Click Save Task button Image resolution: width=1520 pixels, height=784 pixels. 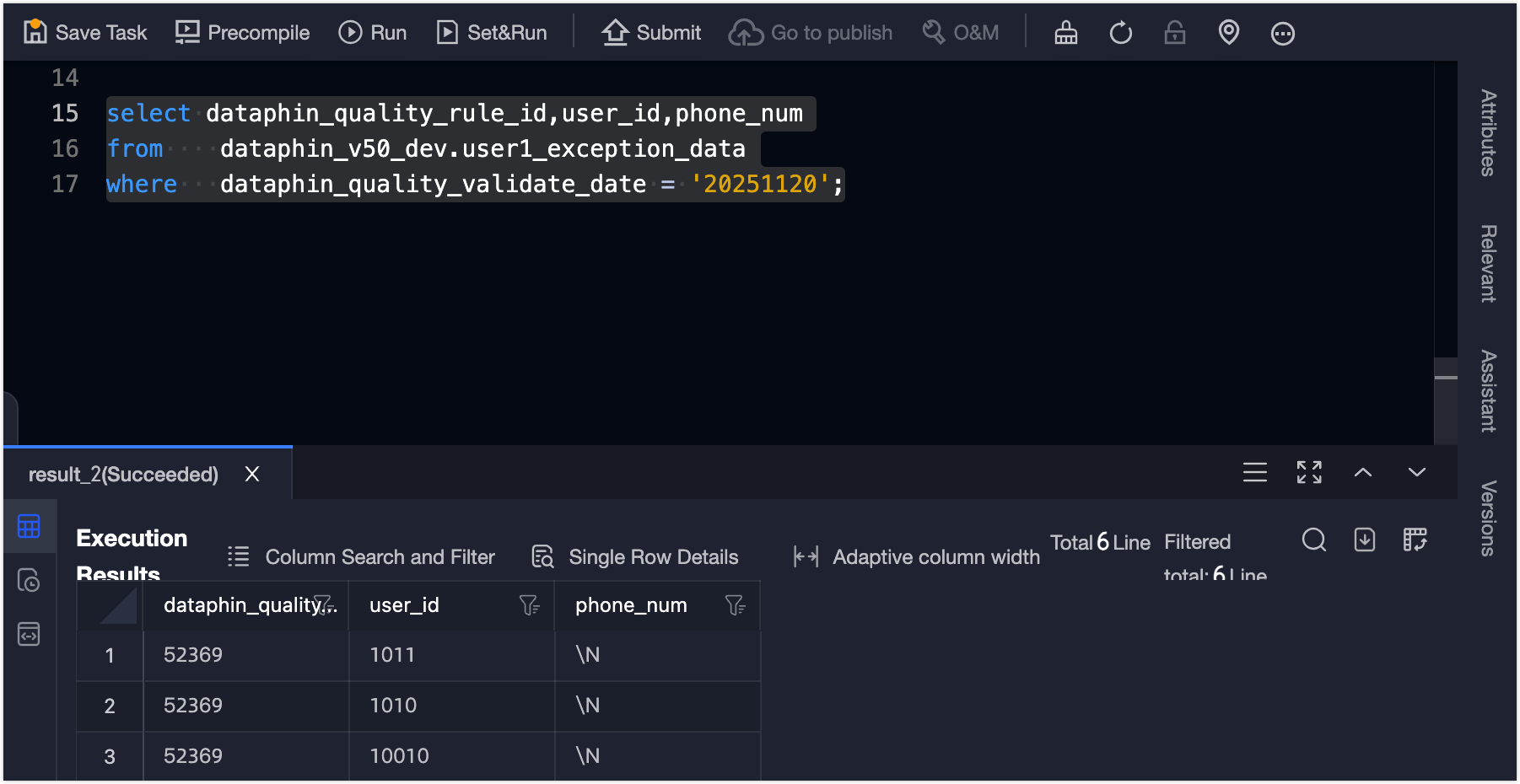pyautogui.click(x=84, y=33)
